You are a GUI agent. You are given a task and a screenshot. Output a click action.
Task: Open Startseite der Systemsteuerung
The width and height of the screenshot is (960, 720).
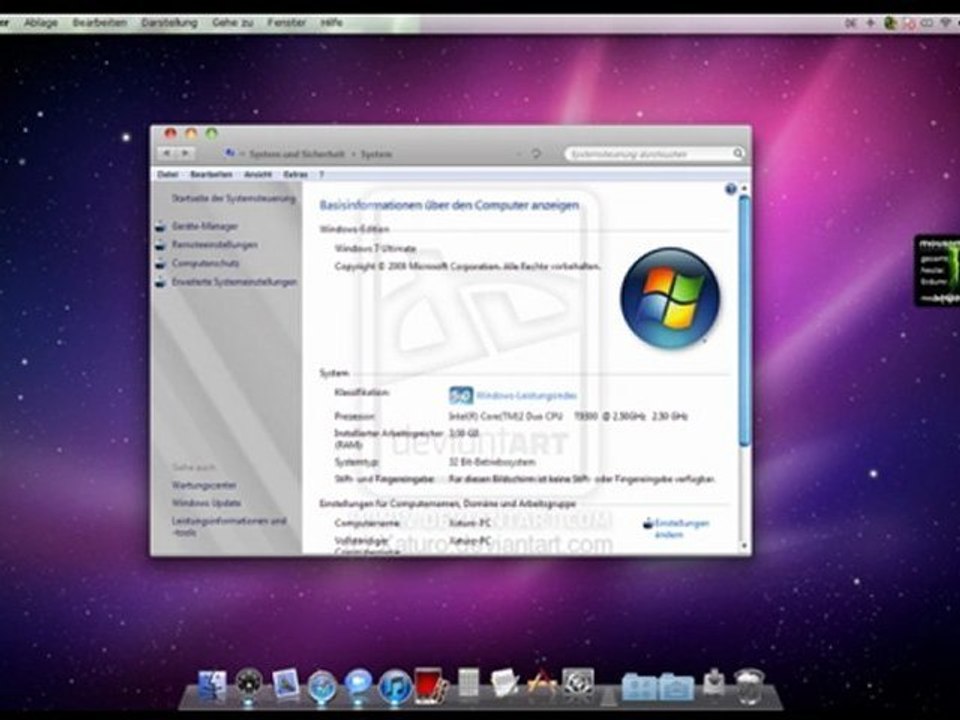[233, 198]
